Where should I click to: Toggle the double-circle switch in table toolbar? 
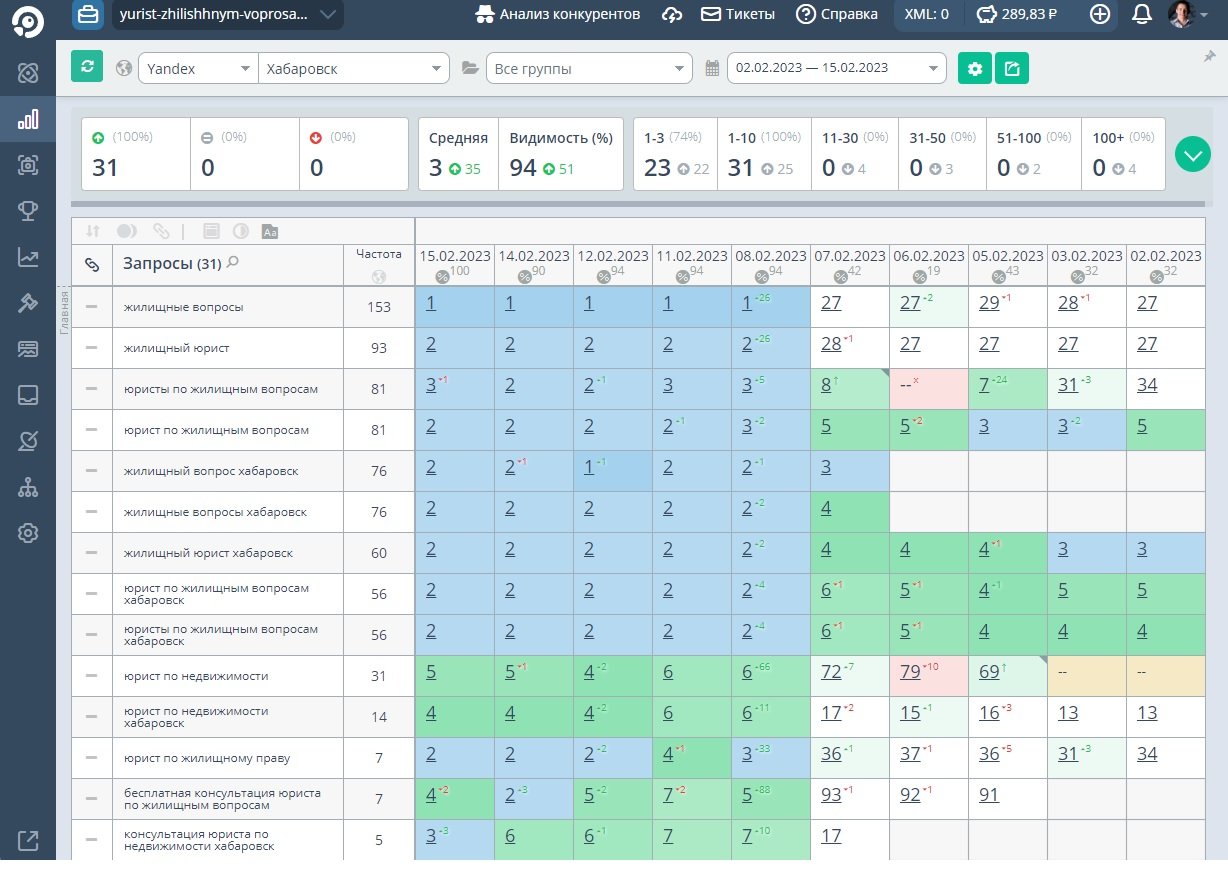(126, 231)
